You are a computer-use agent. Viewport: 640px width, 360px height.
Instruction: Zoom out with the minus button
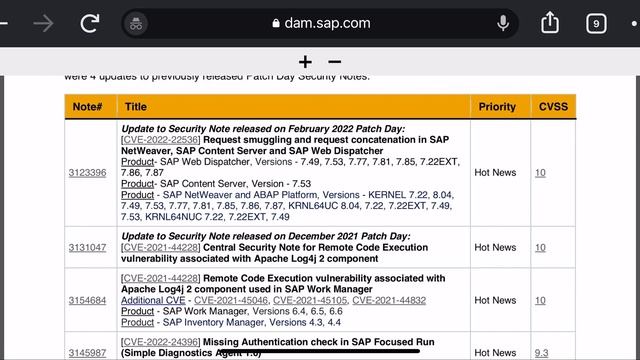coord(334,62)
